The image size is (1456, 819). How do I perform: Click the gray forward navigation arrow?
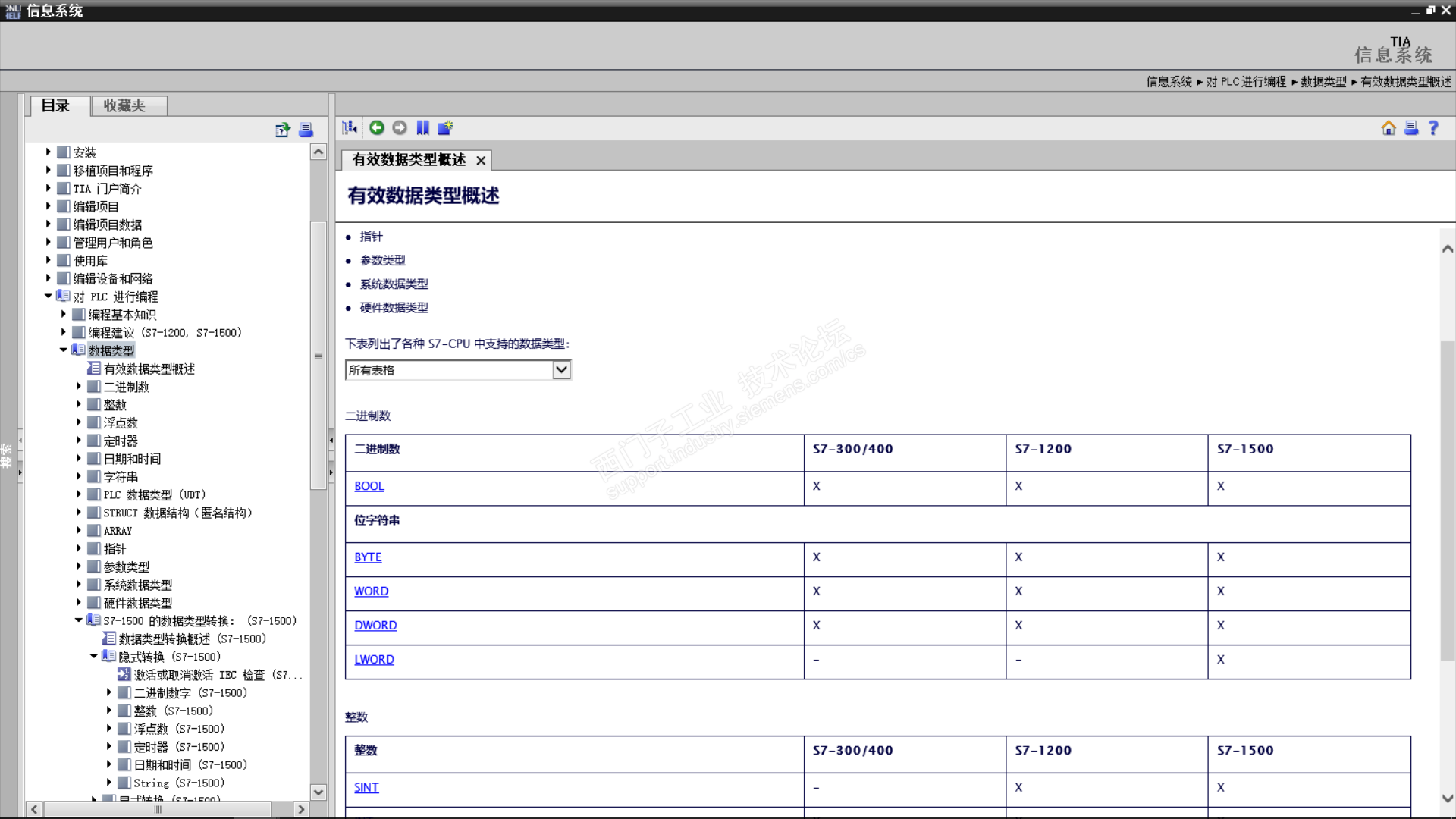coord(400,128)
